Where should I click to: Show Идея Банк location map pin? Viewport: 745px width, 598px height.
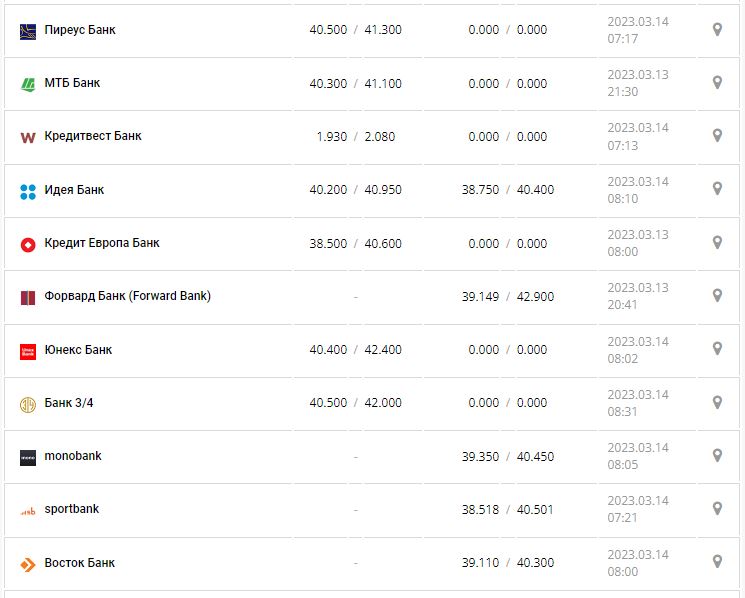[x=717, y=189]
